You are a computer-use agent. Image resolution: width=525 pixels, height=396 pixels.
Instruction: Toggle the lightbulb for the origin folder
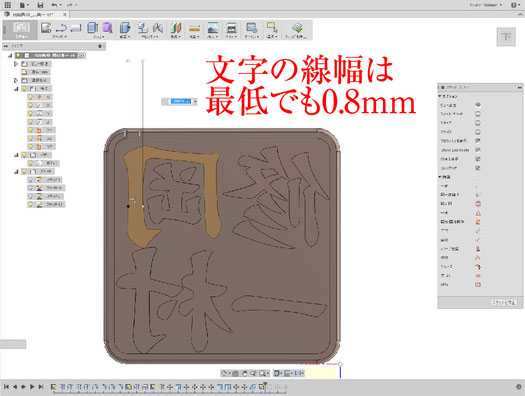24,89
